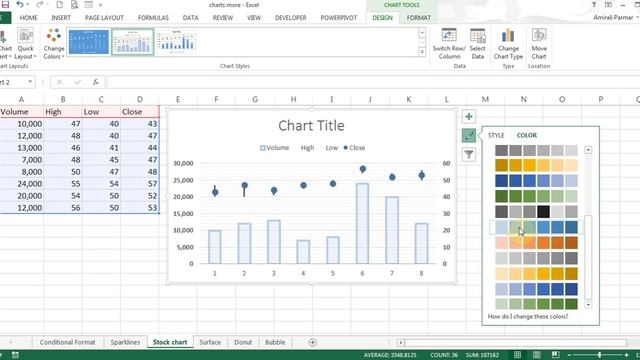
Task: Click the Move Chart button
Action: coord(539,44)
